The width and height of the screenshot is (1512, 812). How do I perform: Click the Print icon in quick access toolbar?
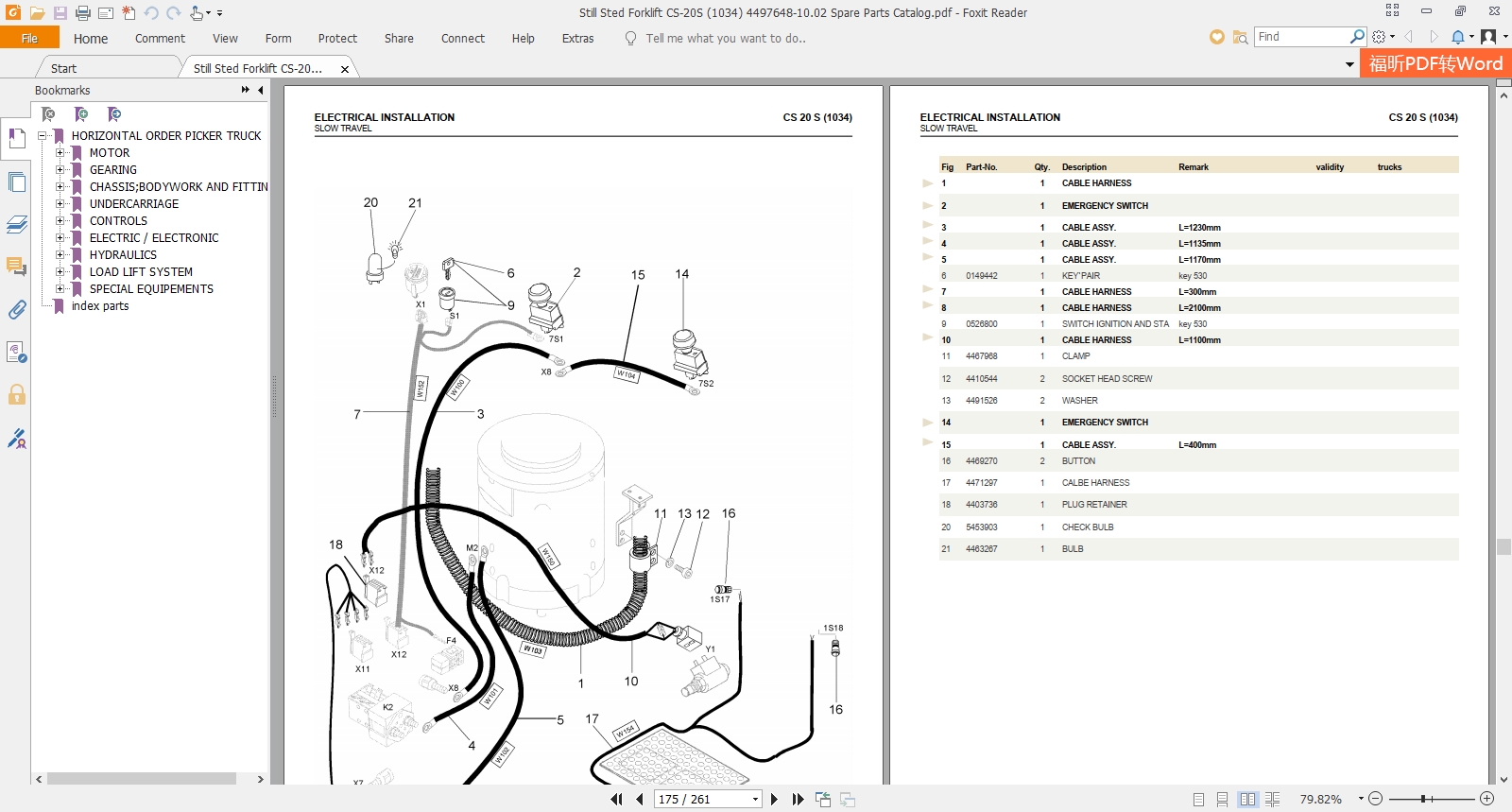tap(83, 13)
